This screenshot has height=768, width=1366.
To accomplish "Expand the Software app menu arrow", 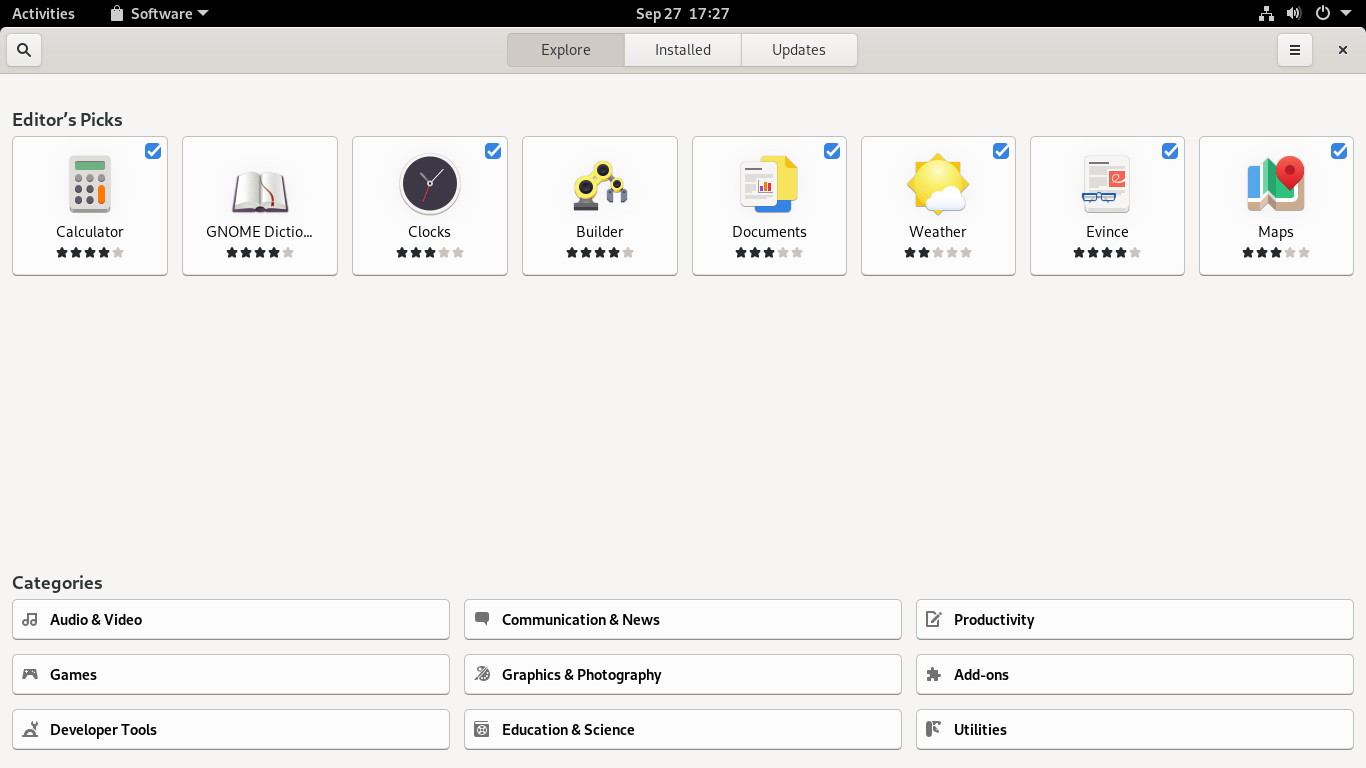I will click(203, 14).
